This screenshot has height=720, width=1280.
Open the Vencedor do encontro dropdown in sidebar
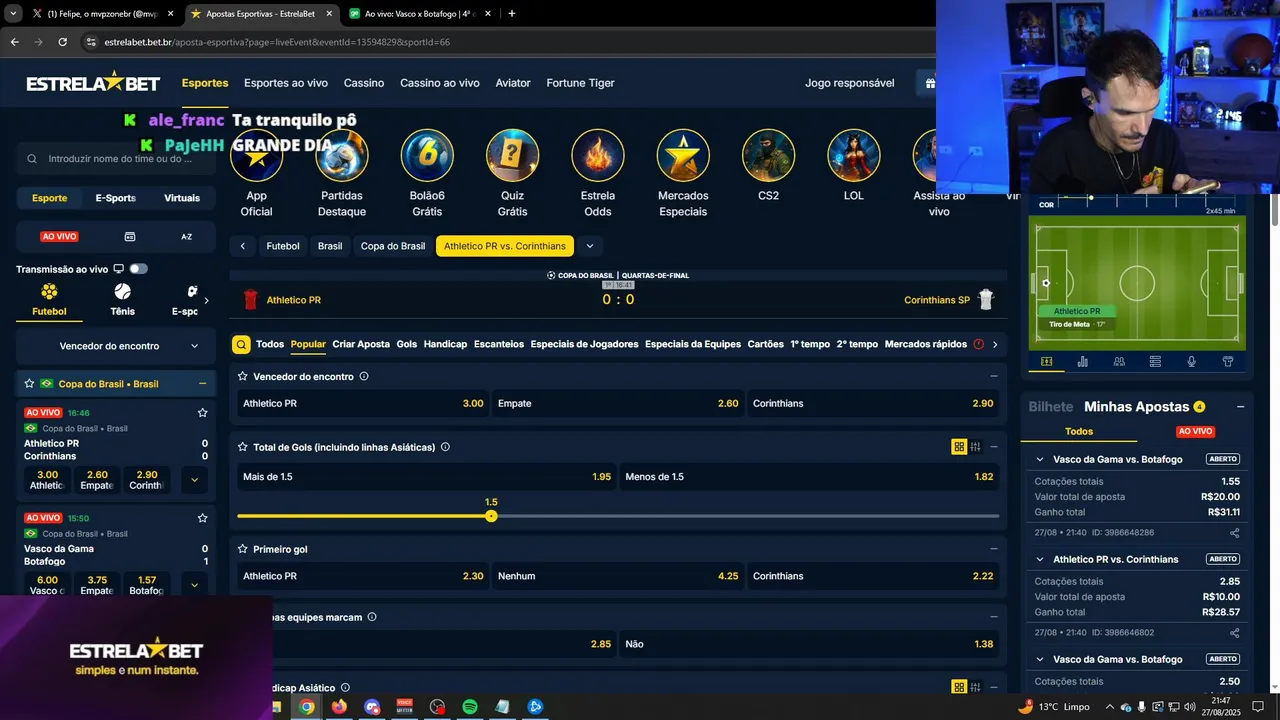(116, 346)
